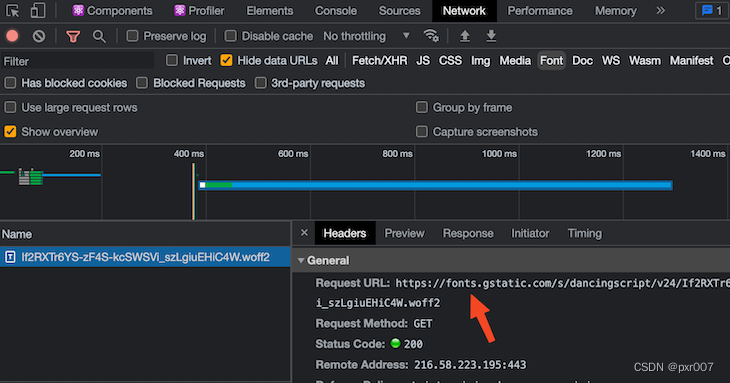Screen dimensions: 730x383
Task: Click Remote Address 216.58.223.195:443
Action: click(x=470, y=364)
